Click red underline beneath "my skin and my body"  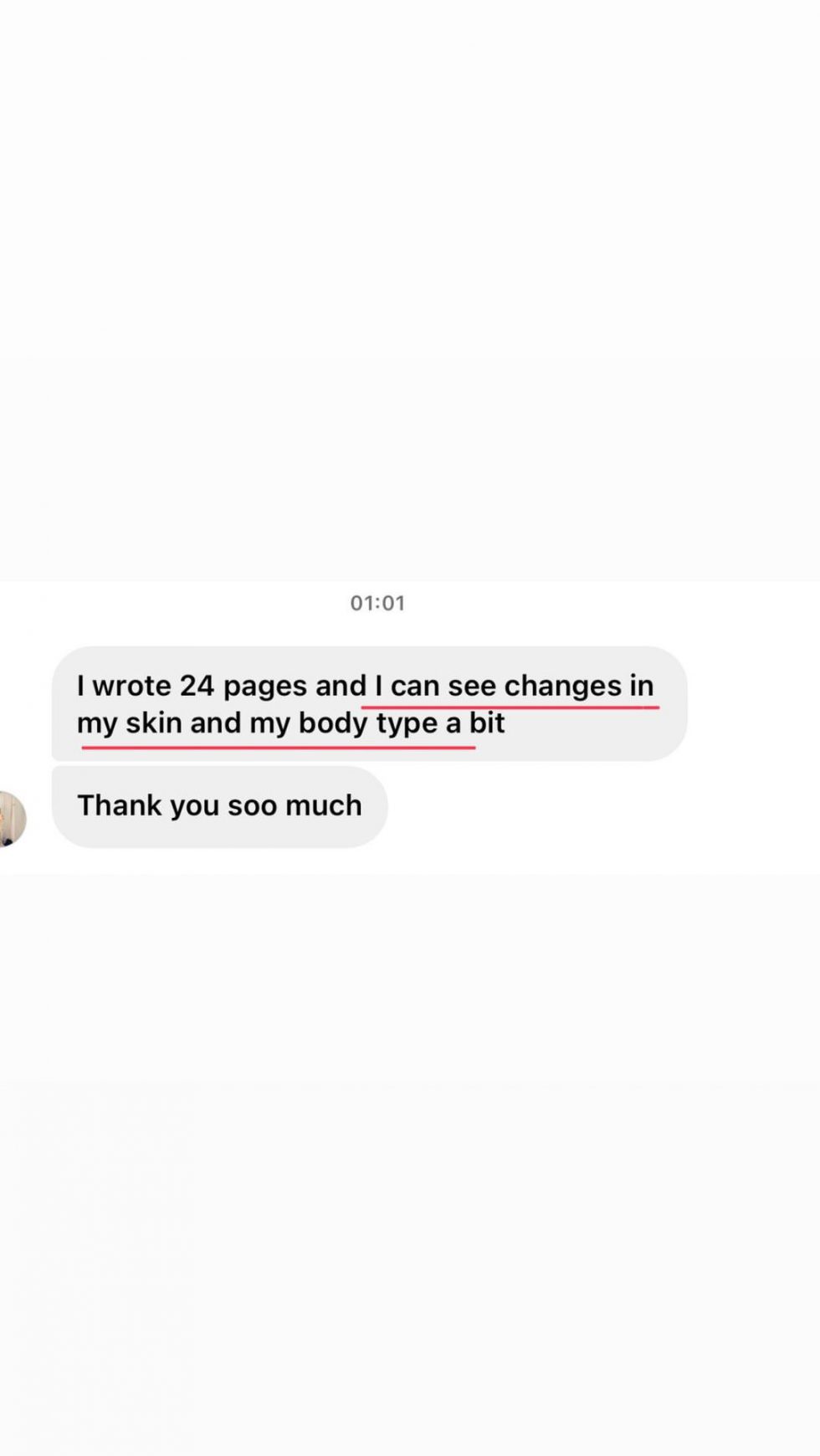tap(279, 746)
